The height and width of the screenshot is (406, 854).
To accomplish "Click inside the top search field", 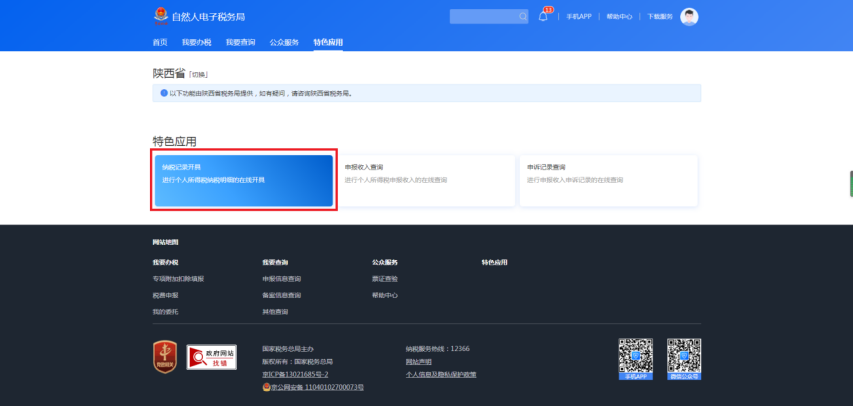I will (482, 17).
